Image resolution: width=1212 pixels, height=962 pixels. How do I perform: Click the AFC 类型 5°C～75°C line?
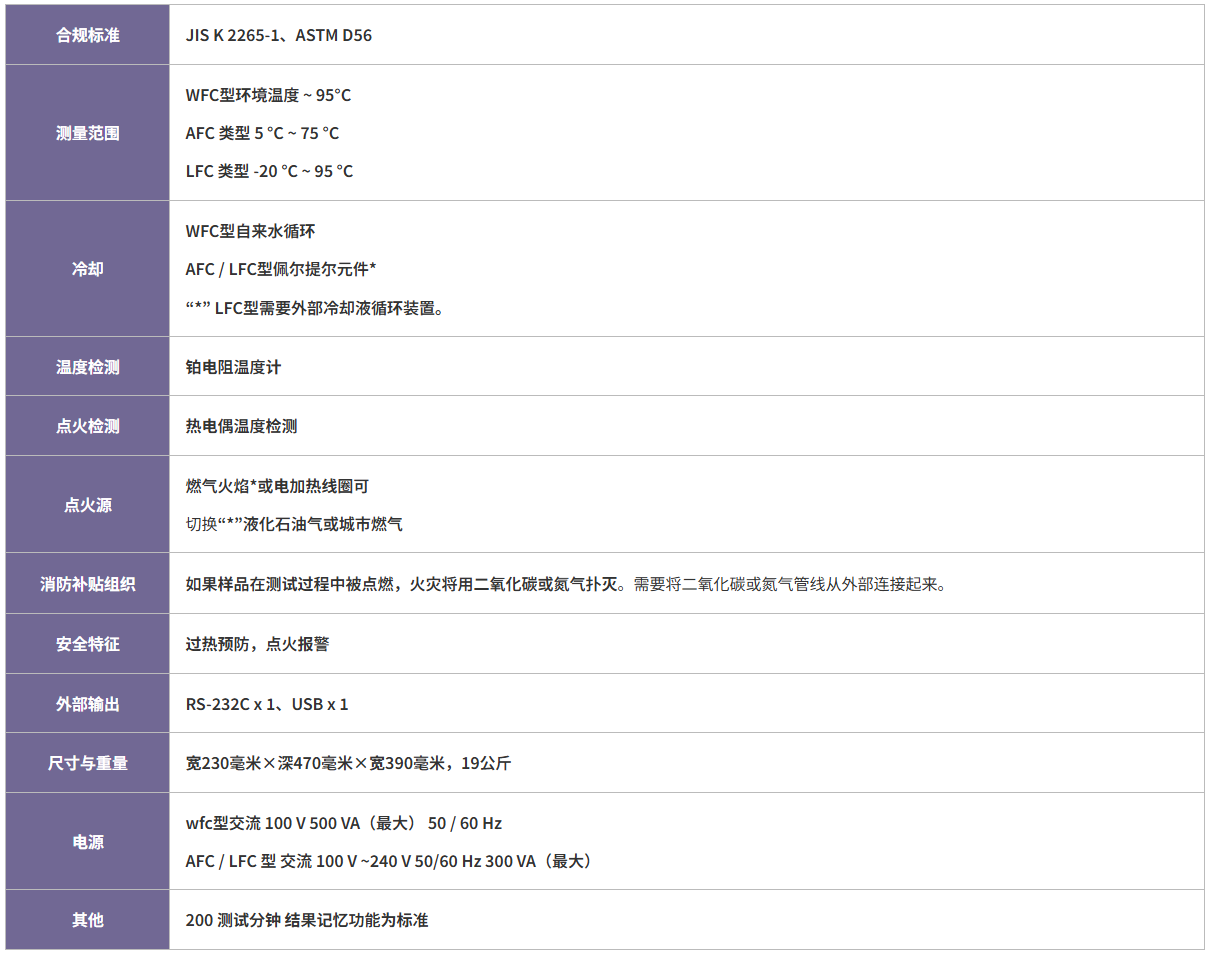pos(264,133)
